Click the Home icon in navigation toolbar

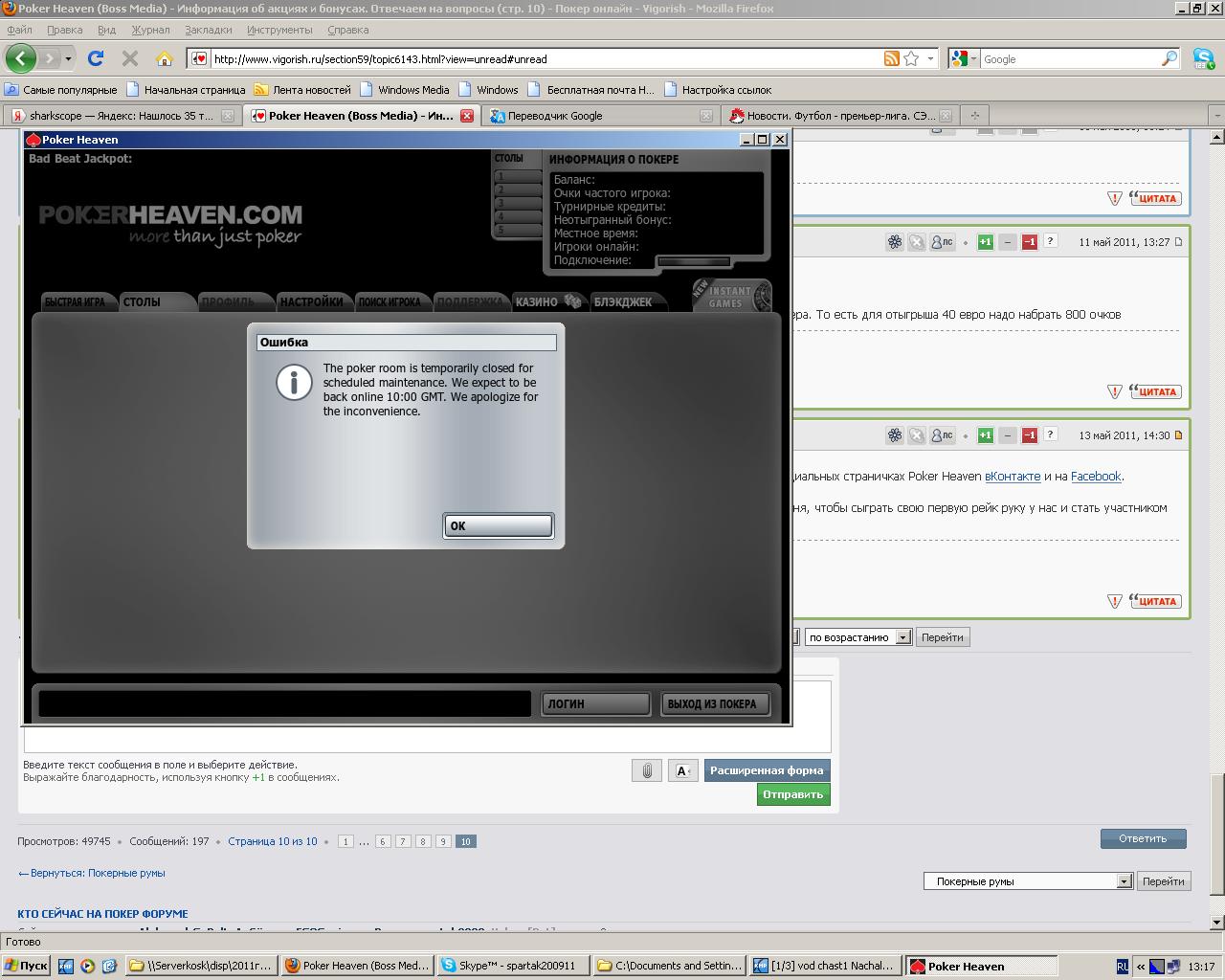[165, 58]
